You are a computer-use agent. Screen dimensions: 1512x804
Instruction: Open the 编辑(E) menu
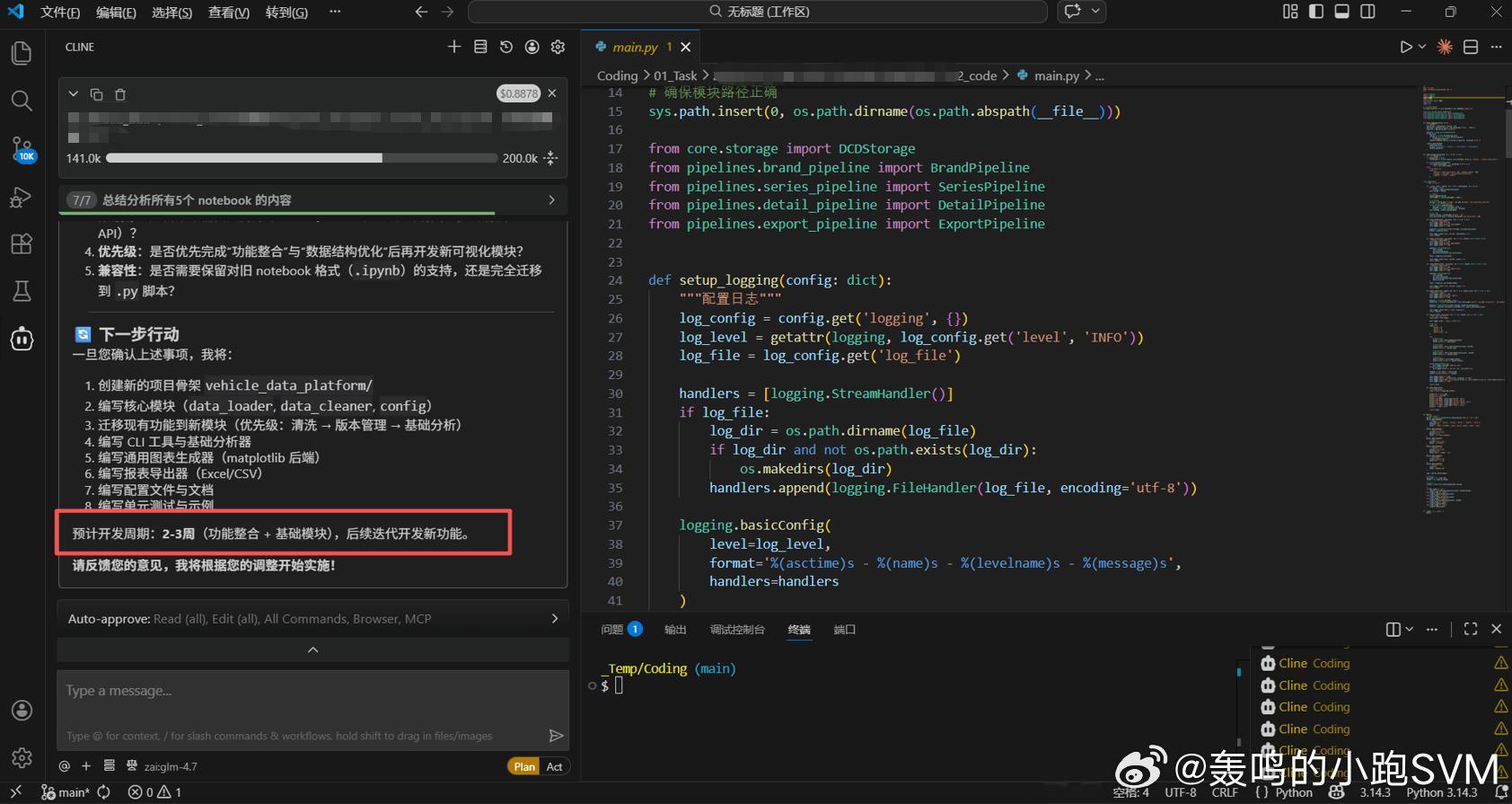[x=116, y=13]
